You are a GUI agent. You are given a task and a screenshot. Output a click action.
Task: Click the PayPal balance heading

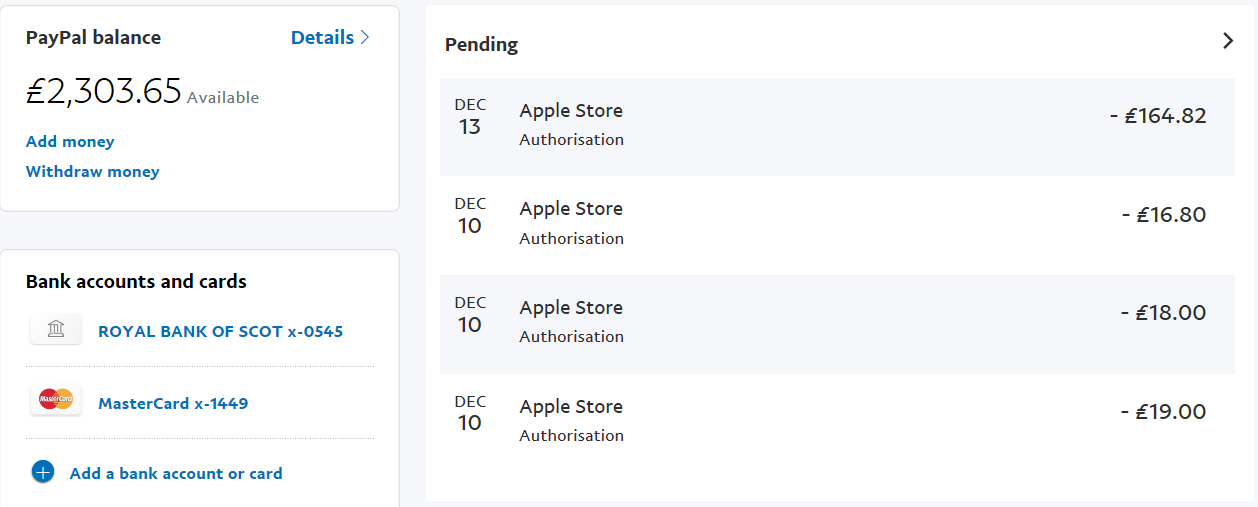click(x=93, y=37)
